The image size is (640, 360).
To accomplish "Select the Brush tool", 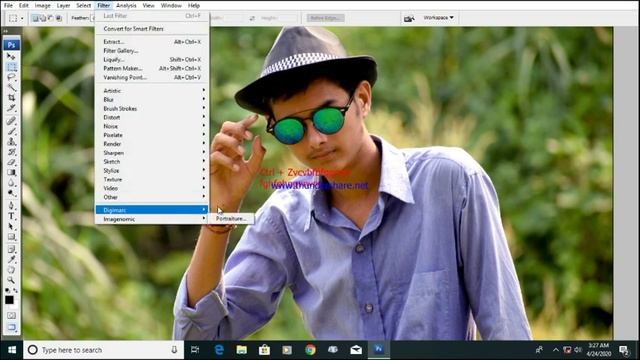I will (11, 131).
